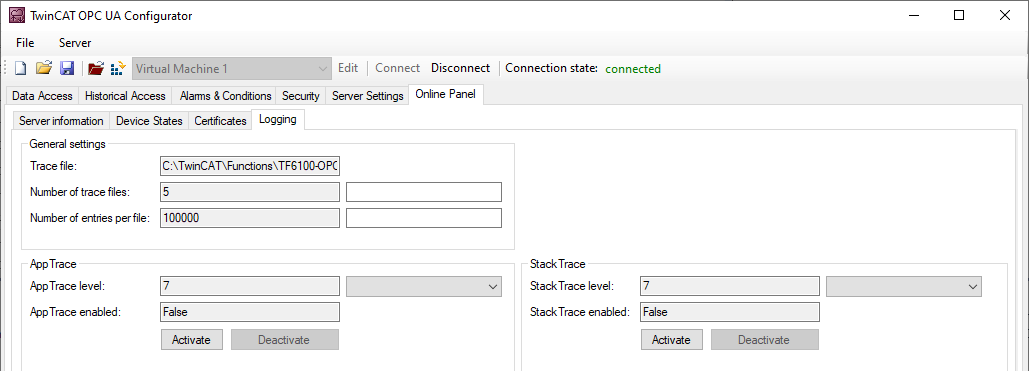Click the StackTrace enabled False field

pos(730,312)
